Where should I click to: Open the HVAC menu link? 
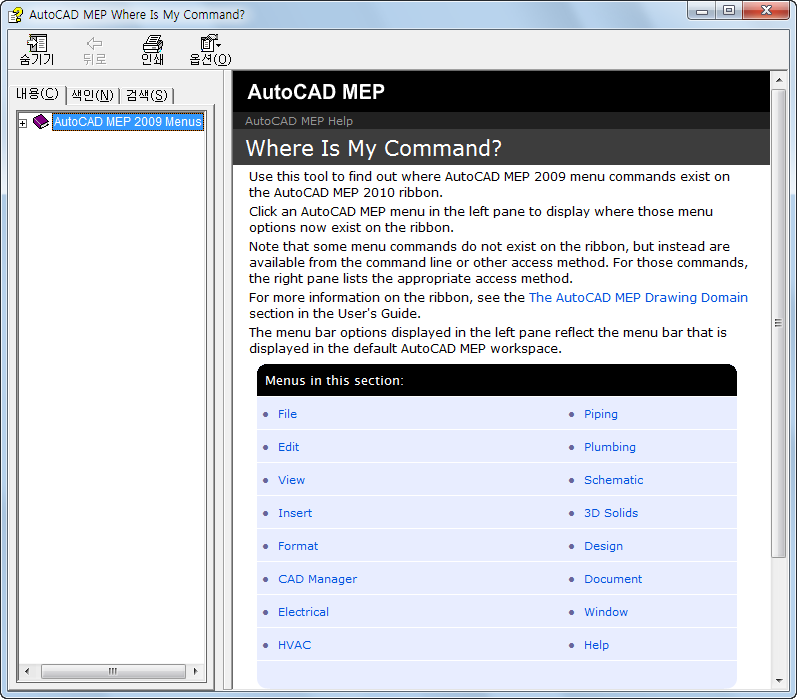pos(294,645)
